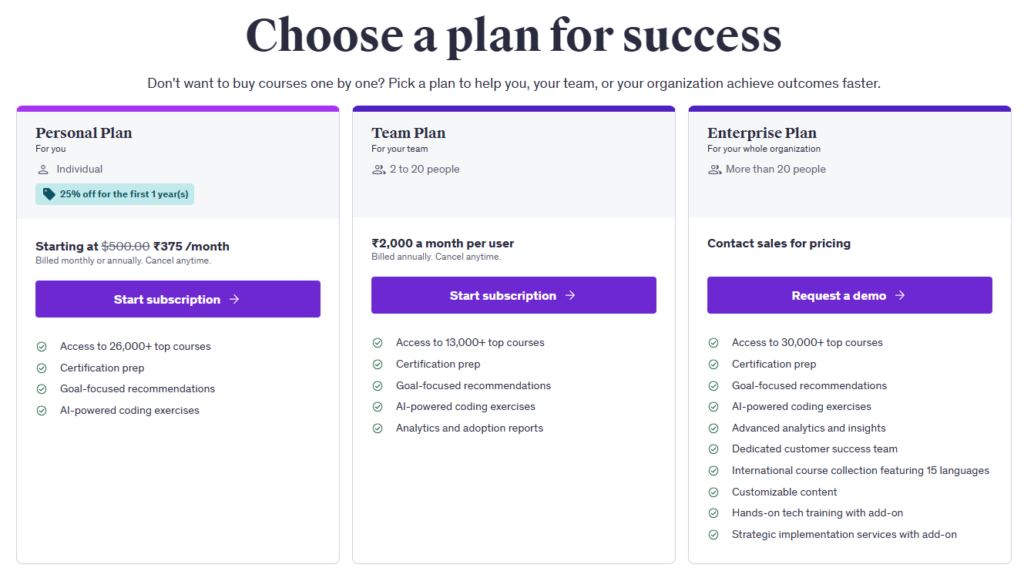This screenshot has width=1024, height=578.
Task: Click 'Hands-on tech training with add-on' feature
Action: coord(817,513)
